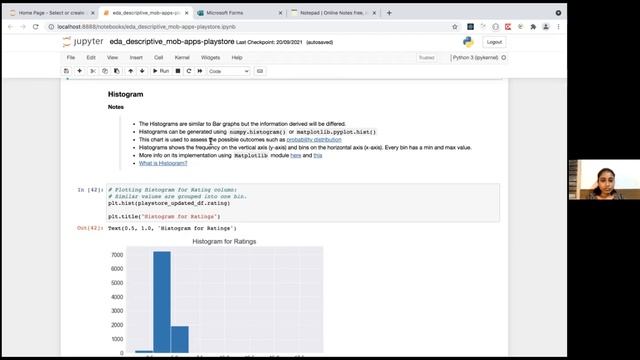Copy selected cells icon

105,71
